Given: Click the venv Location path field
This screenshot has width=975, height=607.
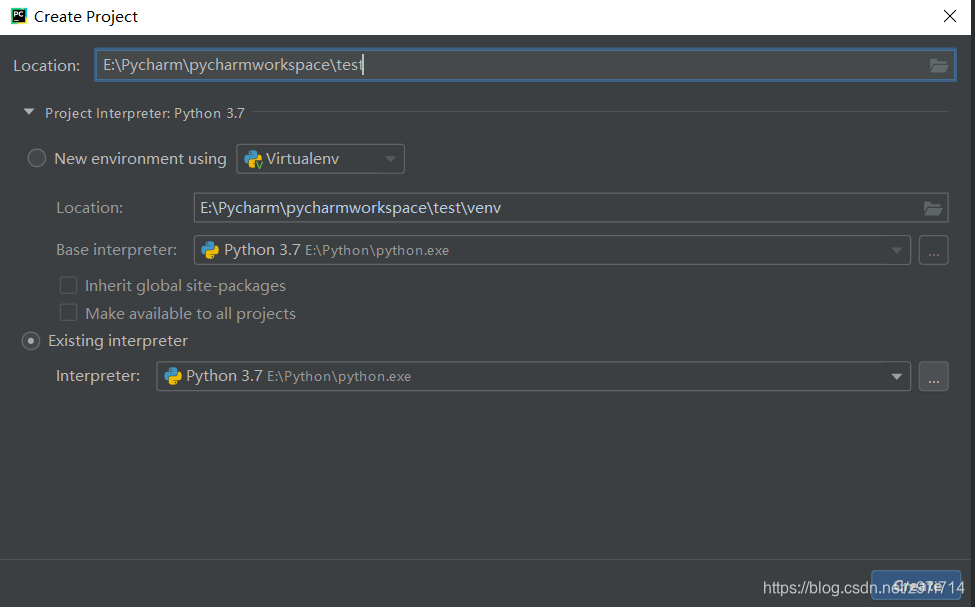Looking at the screenshot, I should tap(571, 208).
